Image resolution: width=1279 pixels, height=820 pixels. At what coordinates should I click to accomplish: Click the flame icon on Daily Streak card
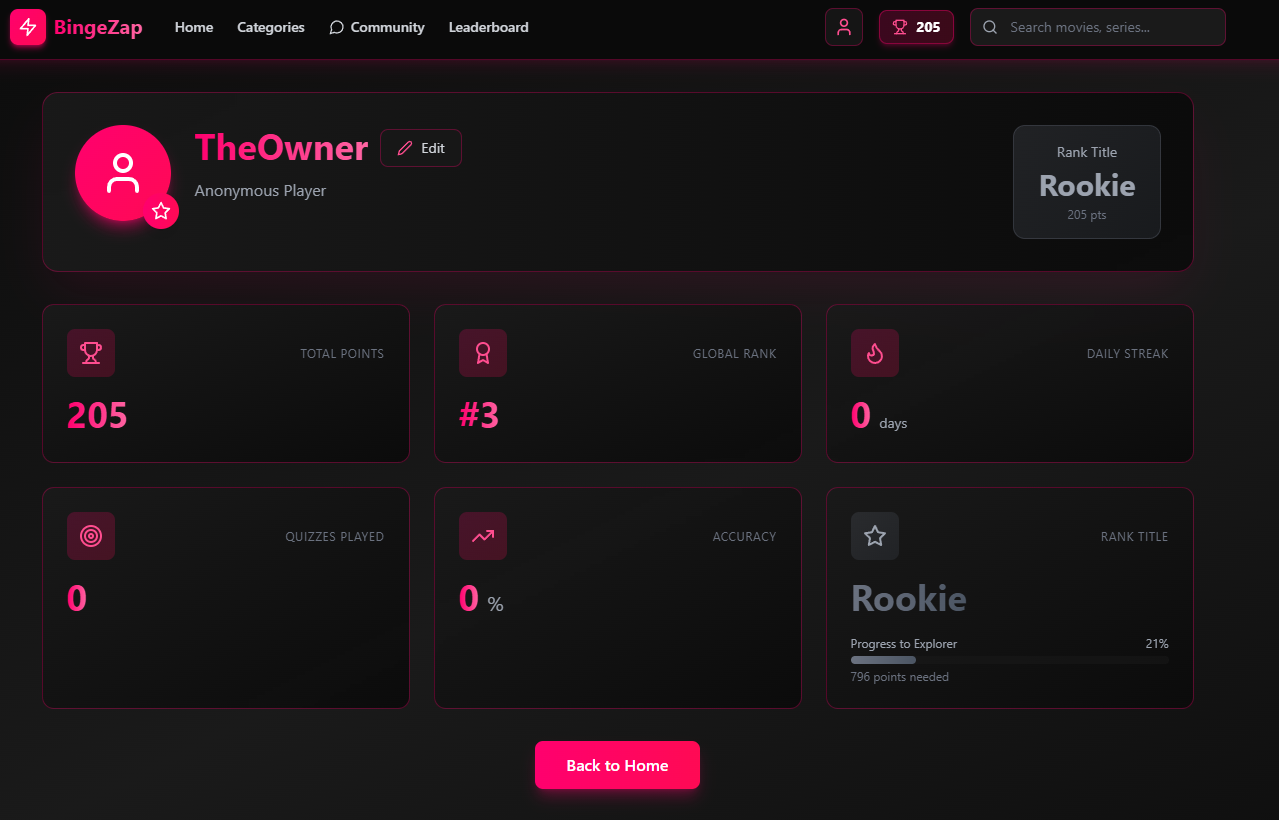874,353
